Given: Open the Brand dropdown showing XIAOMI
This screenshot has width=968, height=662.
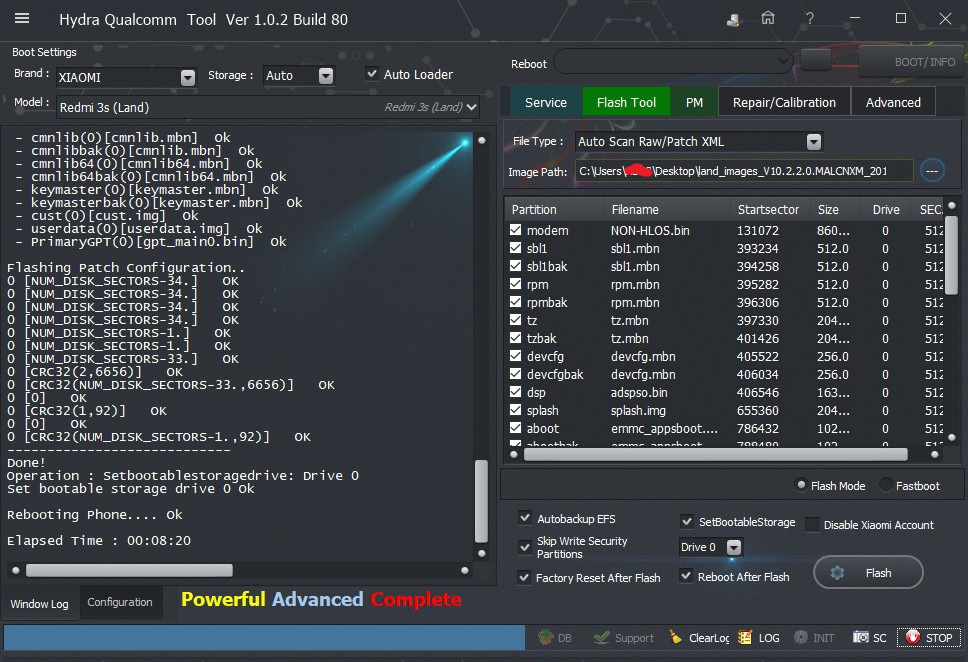Looking at the screenshot, I should click(x=127, y=77).
